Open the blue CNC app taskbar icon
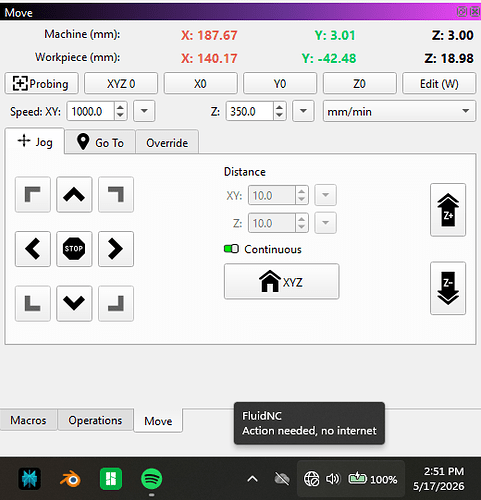481x500 pixels. [29, 479]
